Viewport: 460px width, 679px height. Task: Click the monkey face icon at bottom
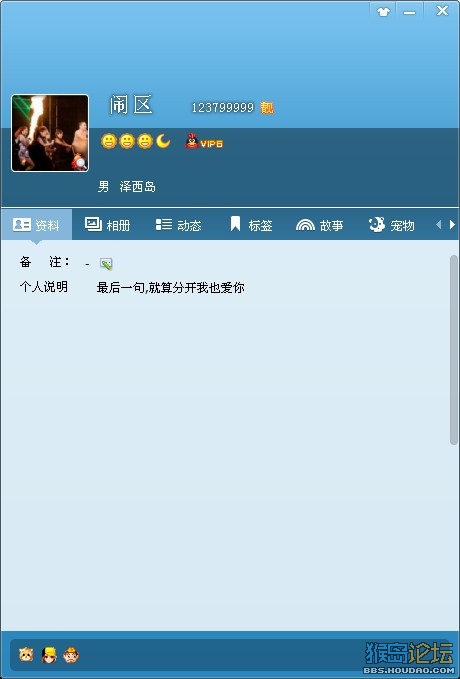(x=71, y=655)
